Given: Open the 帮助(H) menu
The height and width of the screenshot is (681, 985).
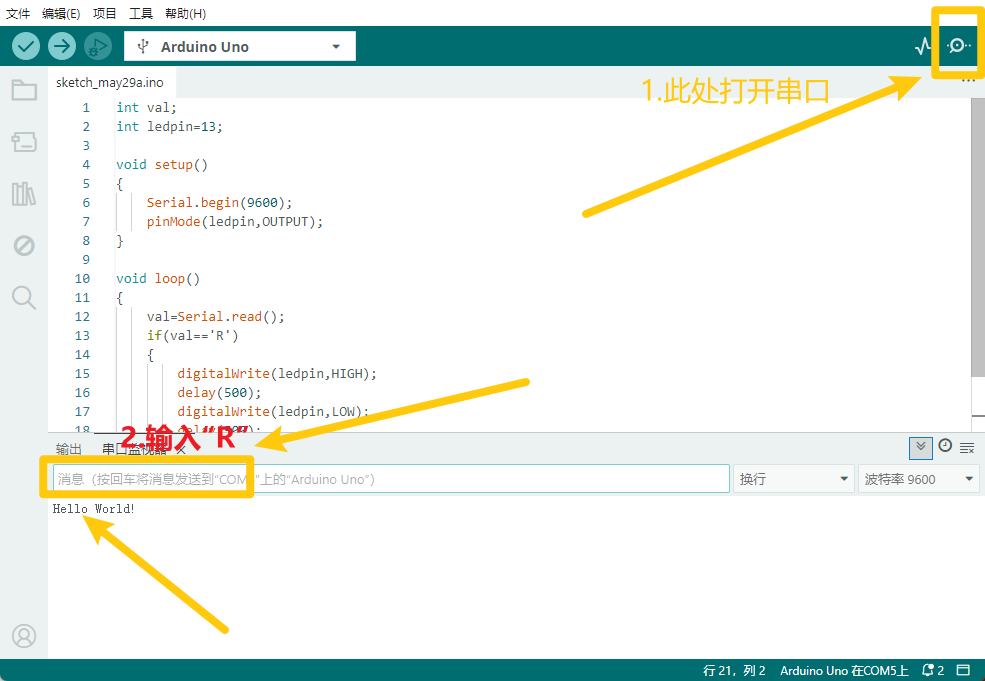Looking at the screenshot, I should point(185,13).
